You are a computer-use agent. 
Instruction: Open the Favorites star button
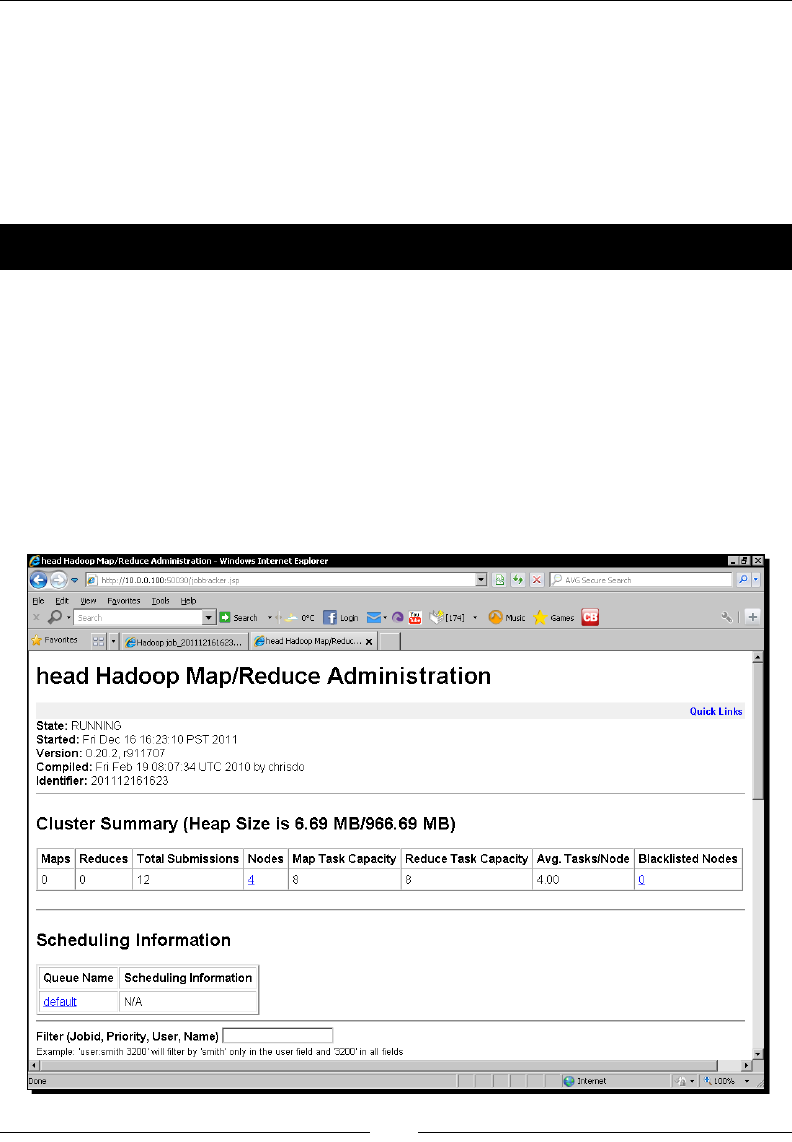coord(55,640)
